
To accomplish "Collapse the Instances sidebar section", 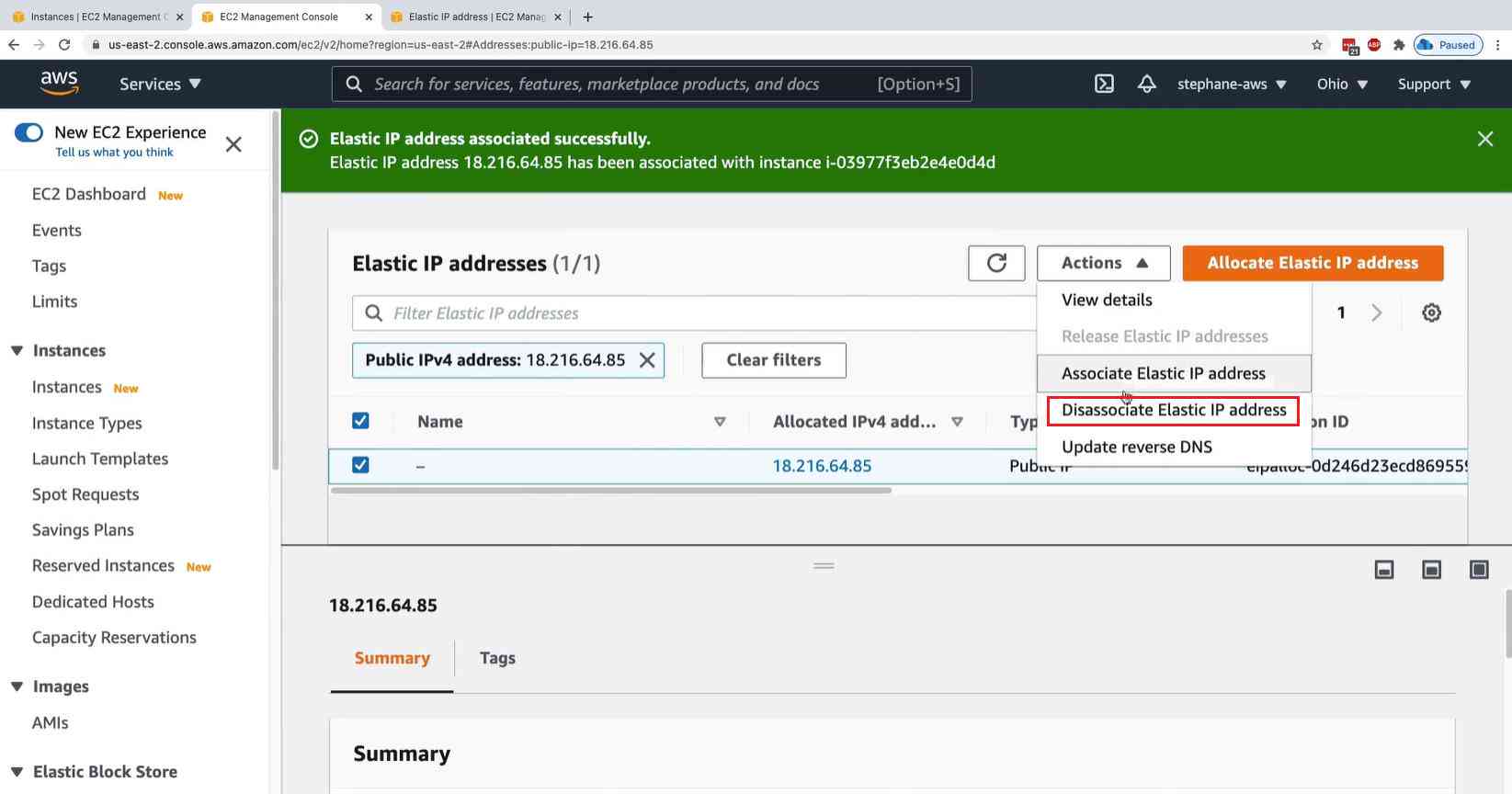I will pos(17,351).
